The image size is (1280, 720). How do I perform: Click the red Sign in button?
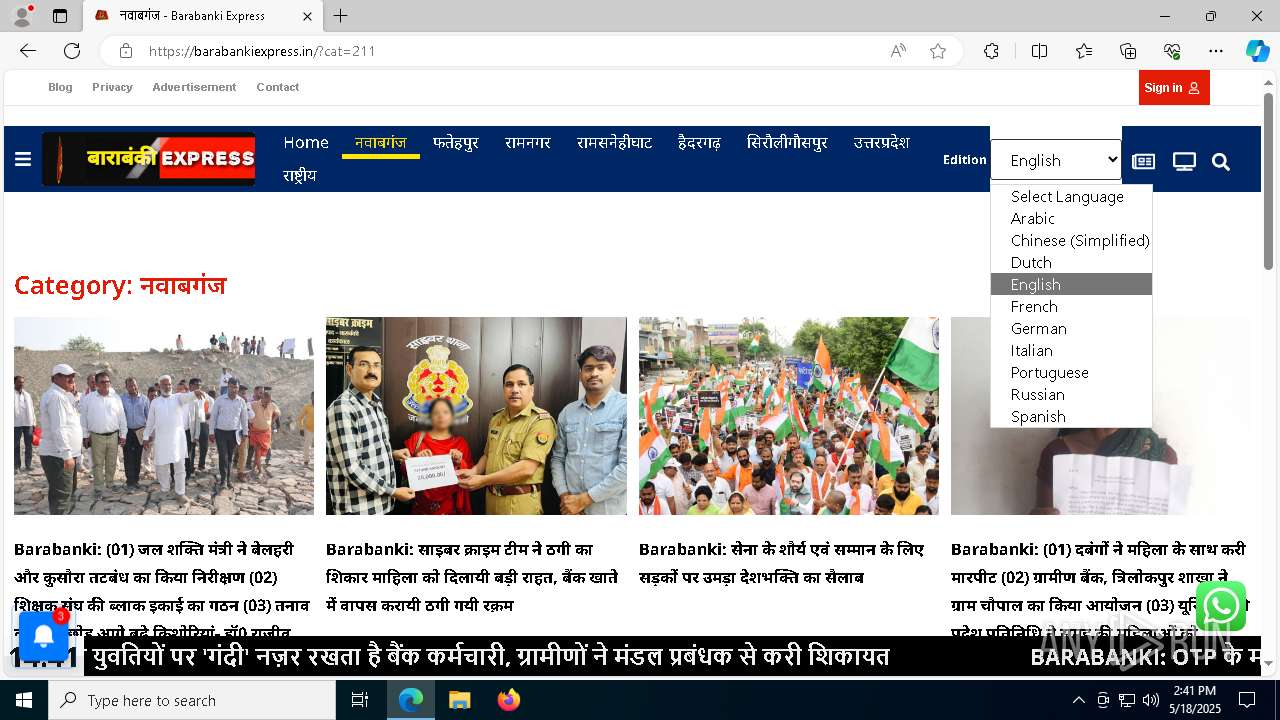1174,88
